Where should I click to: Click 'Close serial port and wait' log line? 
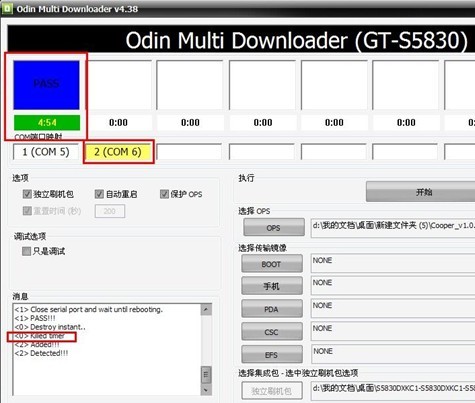point(89,309)
